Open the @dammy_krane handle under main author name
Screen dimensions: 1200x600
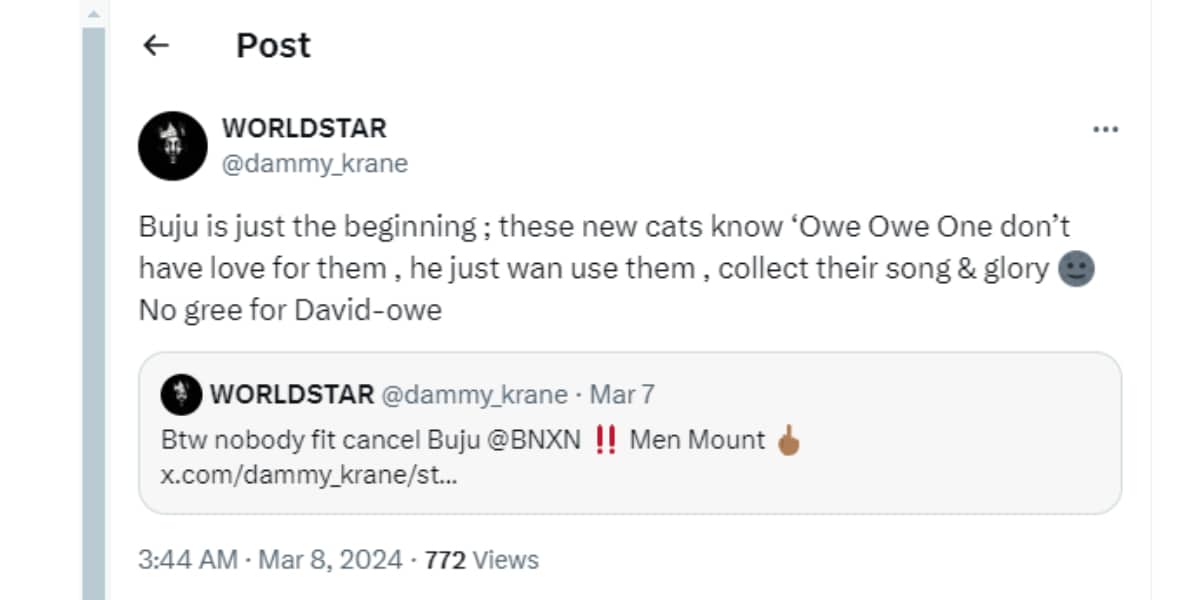coord(314,164)
